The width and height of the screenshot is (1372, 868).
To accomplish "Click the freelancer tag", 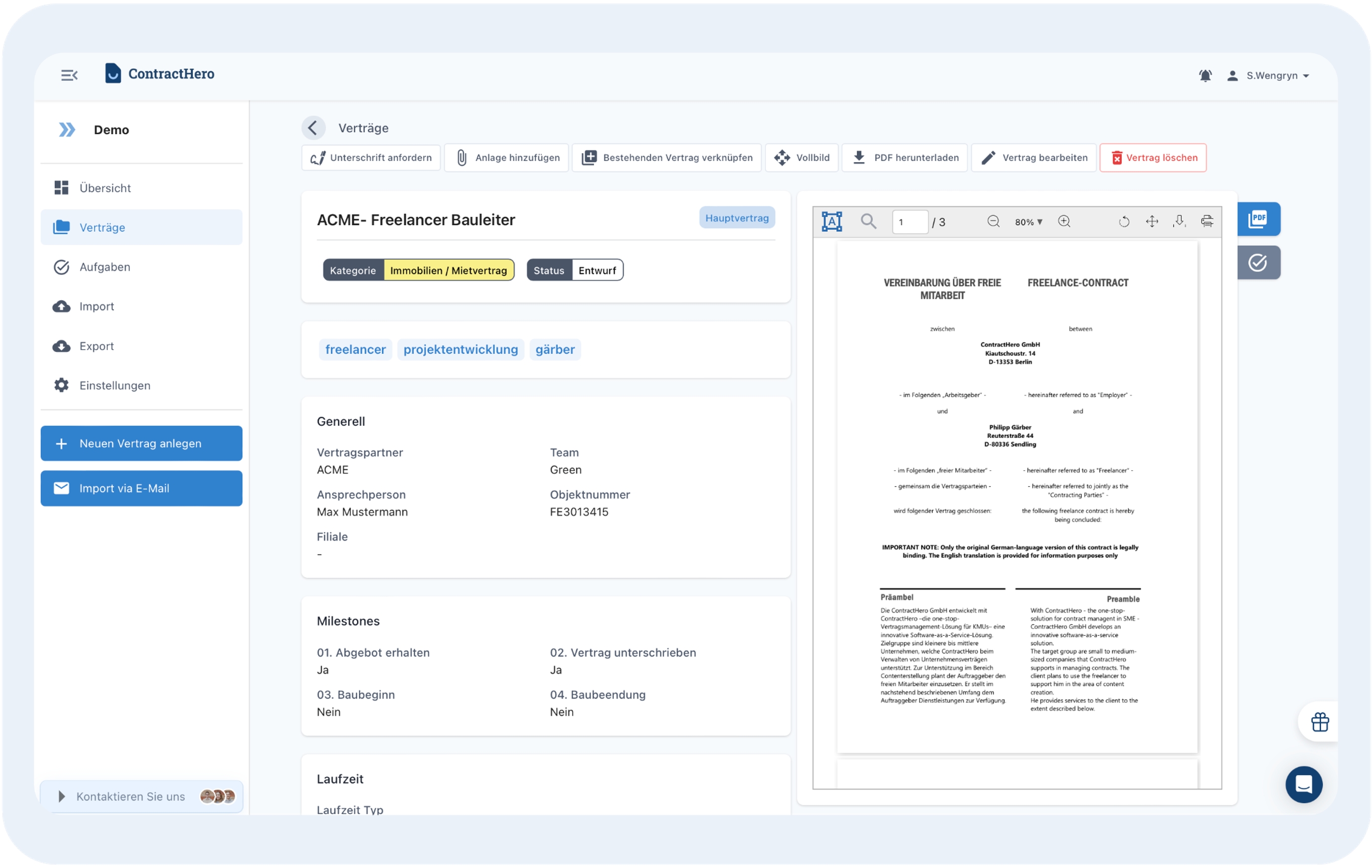I will (x=355, y=349).
